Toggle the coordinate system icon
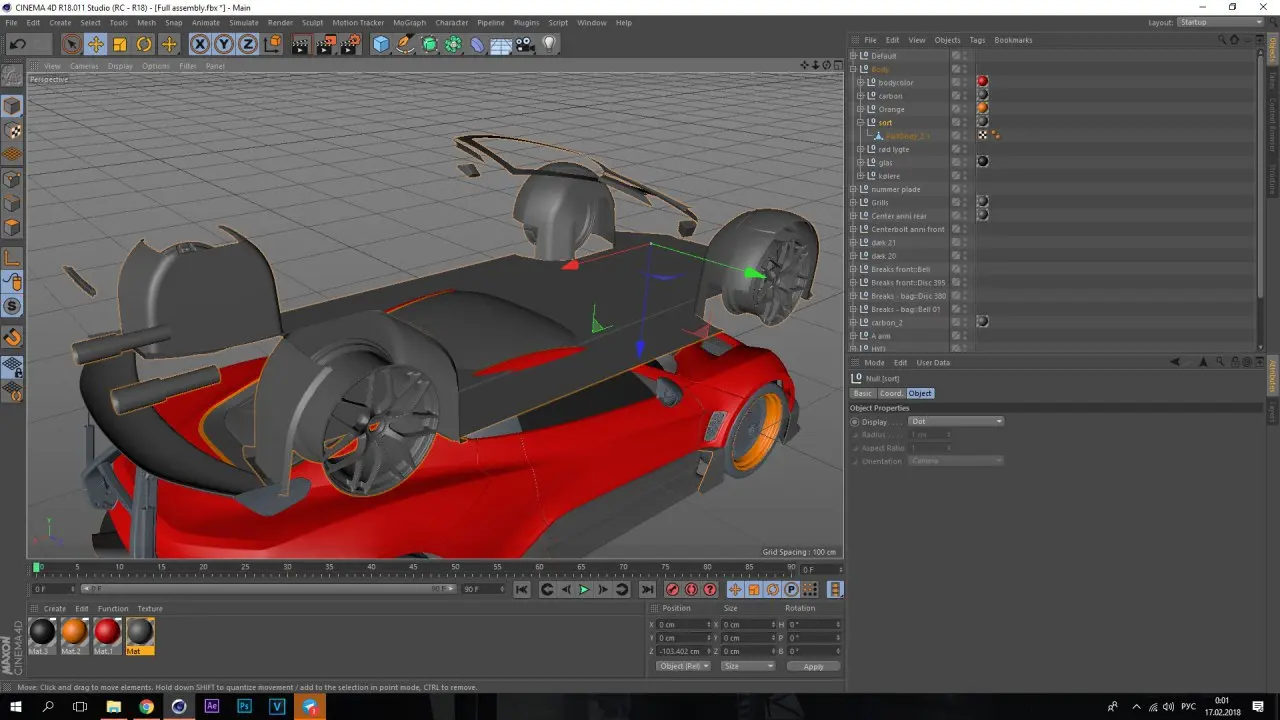Image resolution: width=1280 pixels, height=720 pixels. [272, 44]
